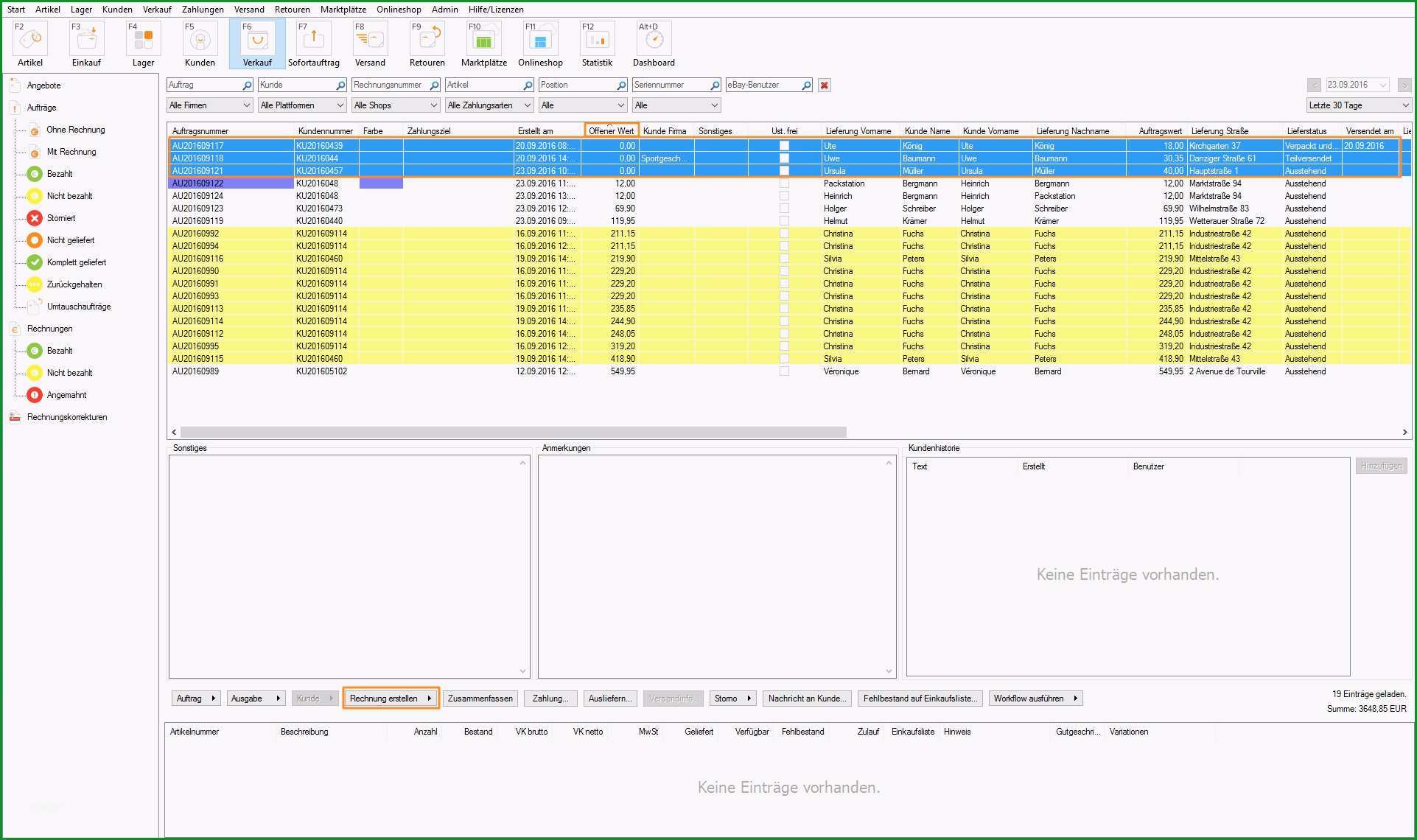1417x840 pixels.
Task: Click the search magnifier in the Auftrag field
Action: pos(247,85)
